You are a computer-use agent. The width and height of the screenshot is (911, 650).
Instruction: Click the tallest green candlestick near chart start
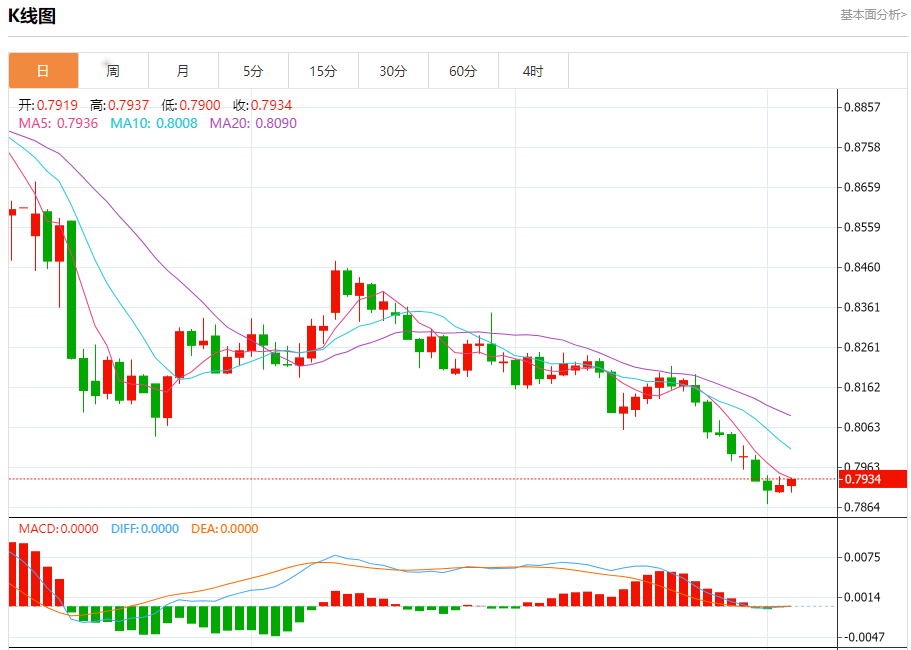(x=71, y=290)
